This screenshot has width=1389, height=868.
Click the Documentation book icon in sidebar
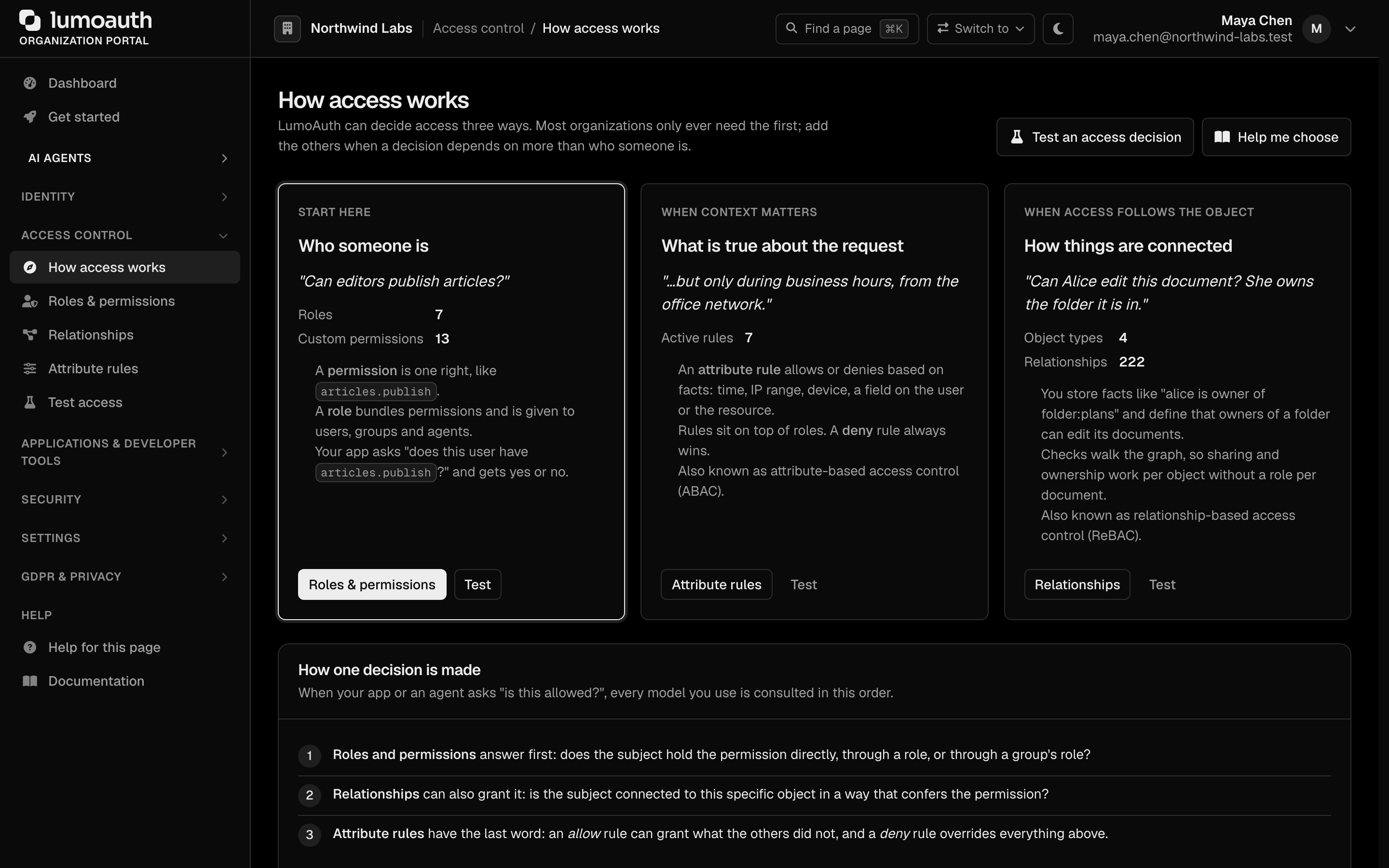tap(30, 681)
